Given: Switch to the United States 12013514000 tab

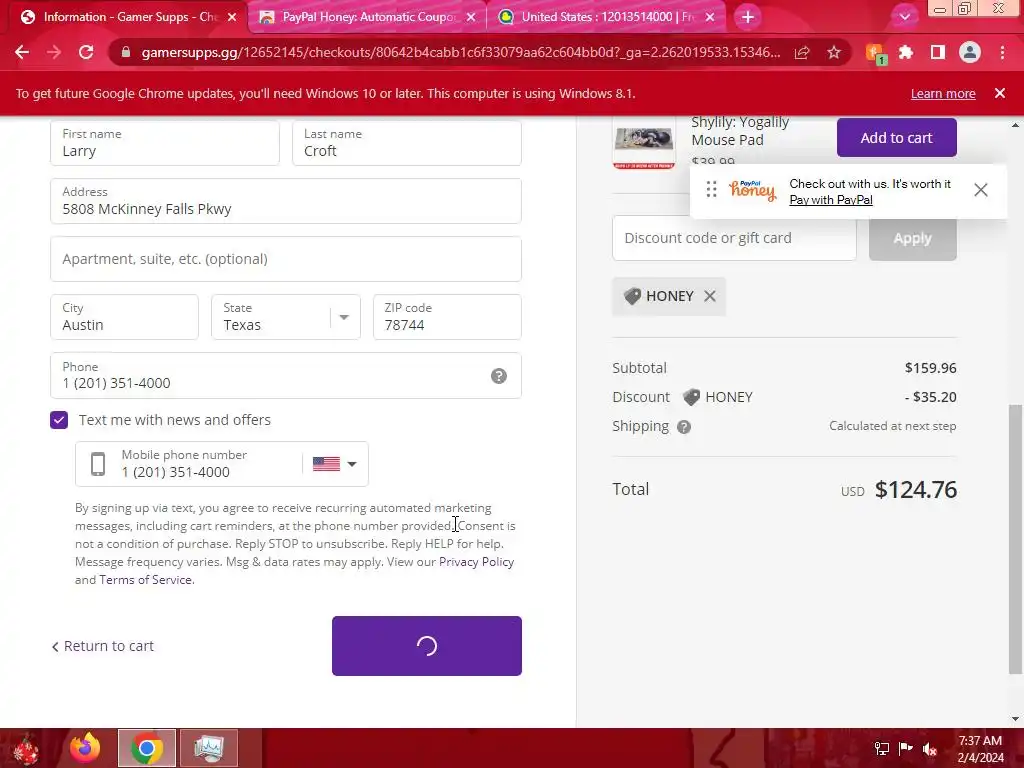Looking at the screenshot, I should pyautogui.click(x=607, y=17).
